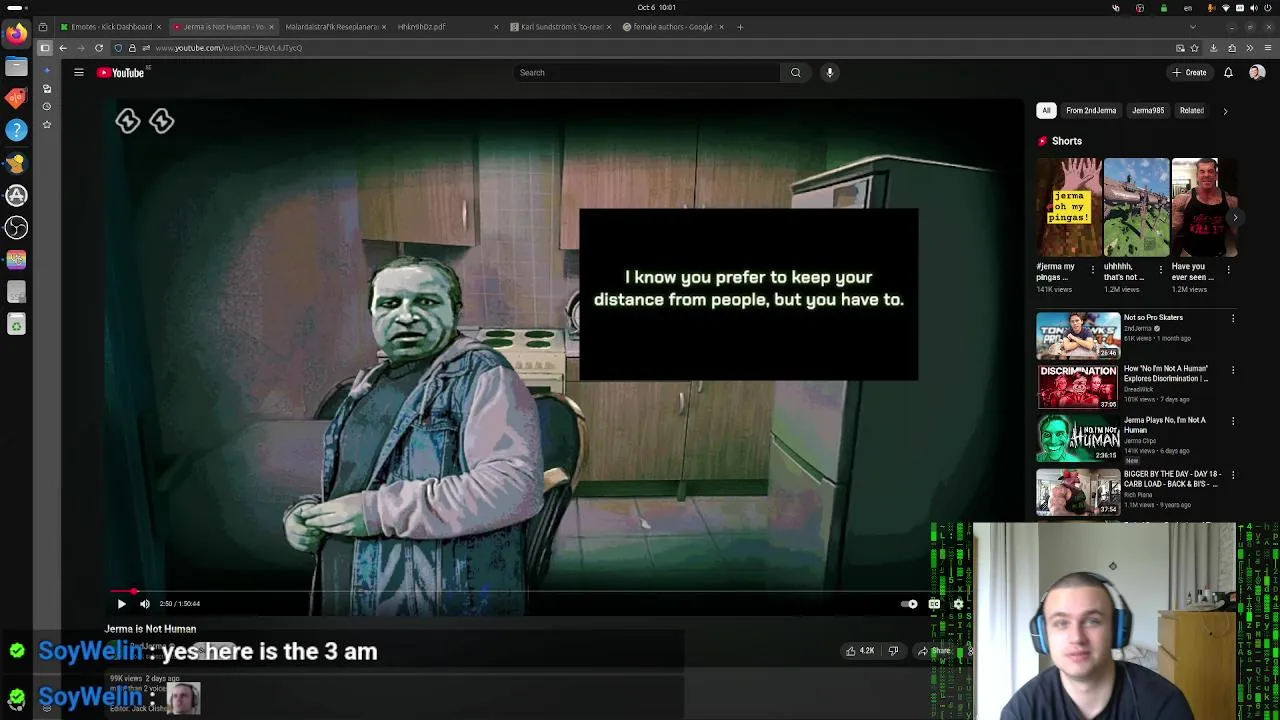Open Firefox in the Ubuntu dock

tap(16, 34)
